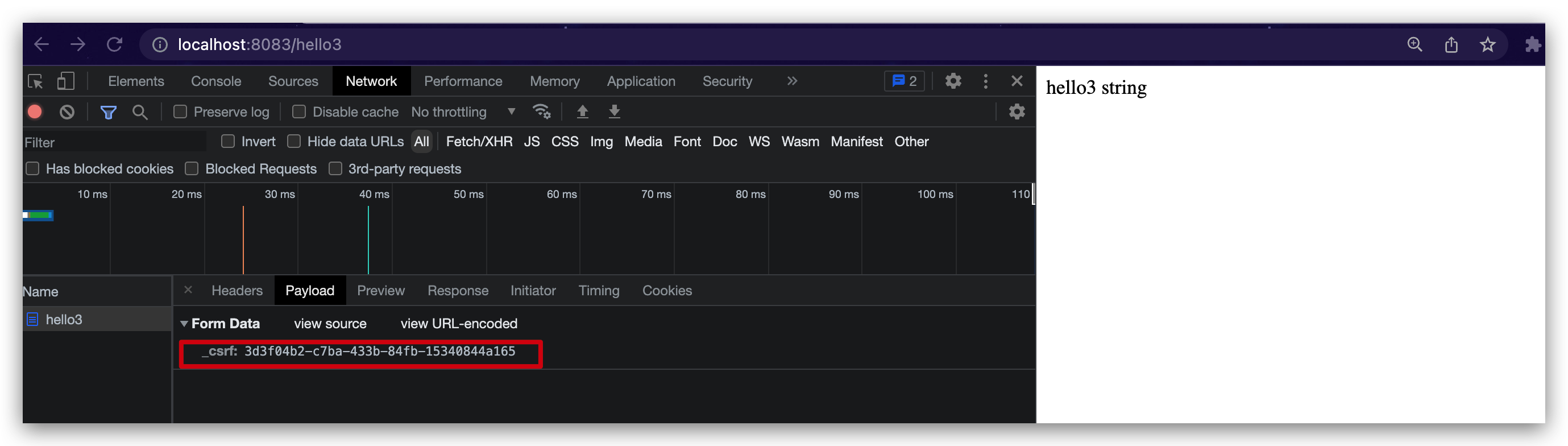Clear the network log
This screenshot has width=1568, height=446.
point(67,111)
